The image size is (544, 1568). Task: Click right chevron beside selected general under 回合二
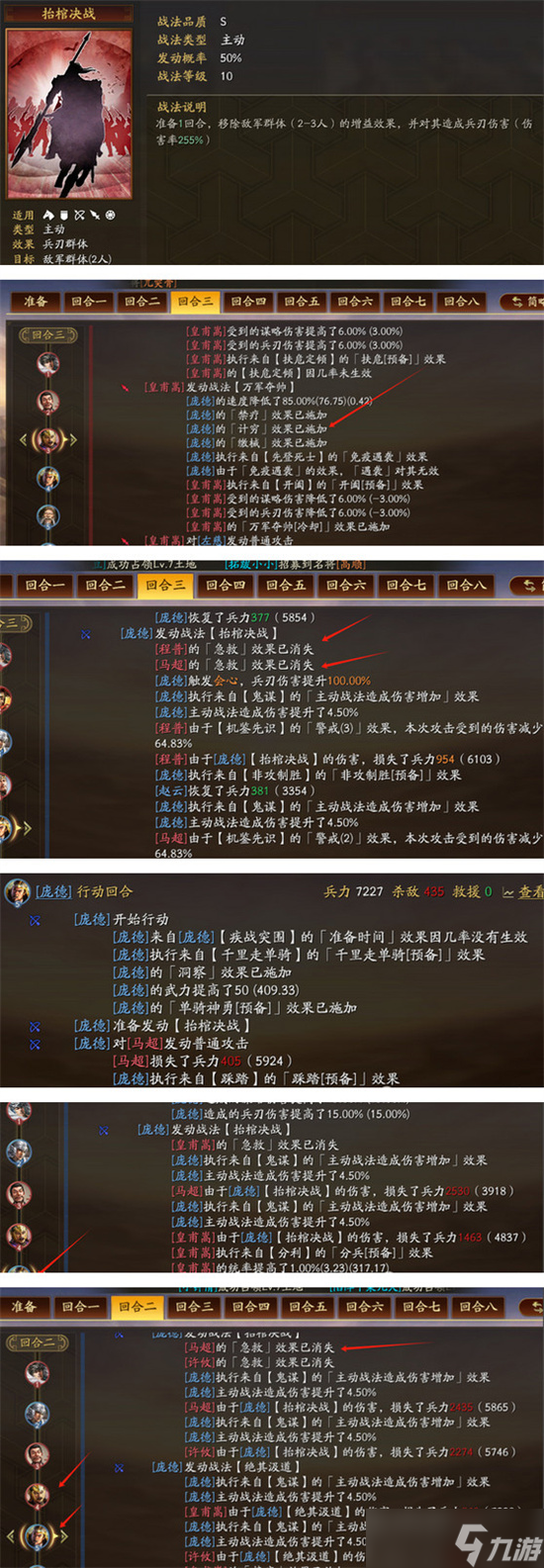click(64, 1534)
